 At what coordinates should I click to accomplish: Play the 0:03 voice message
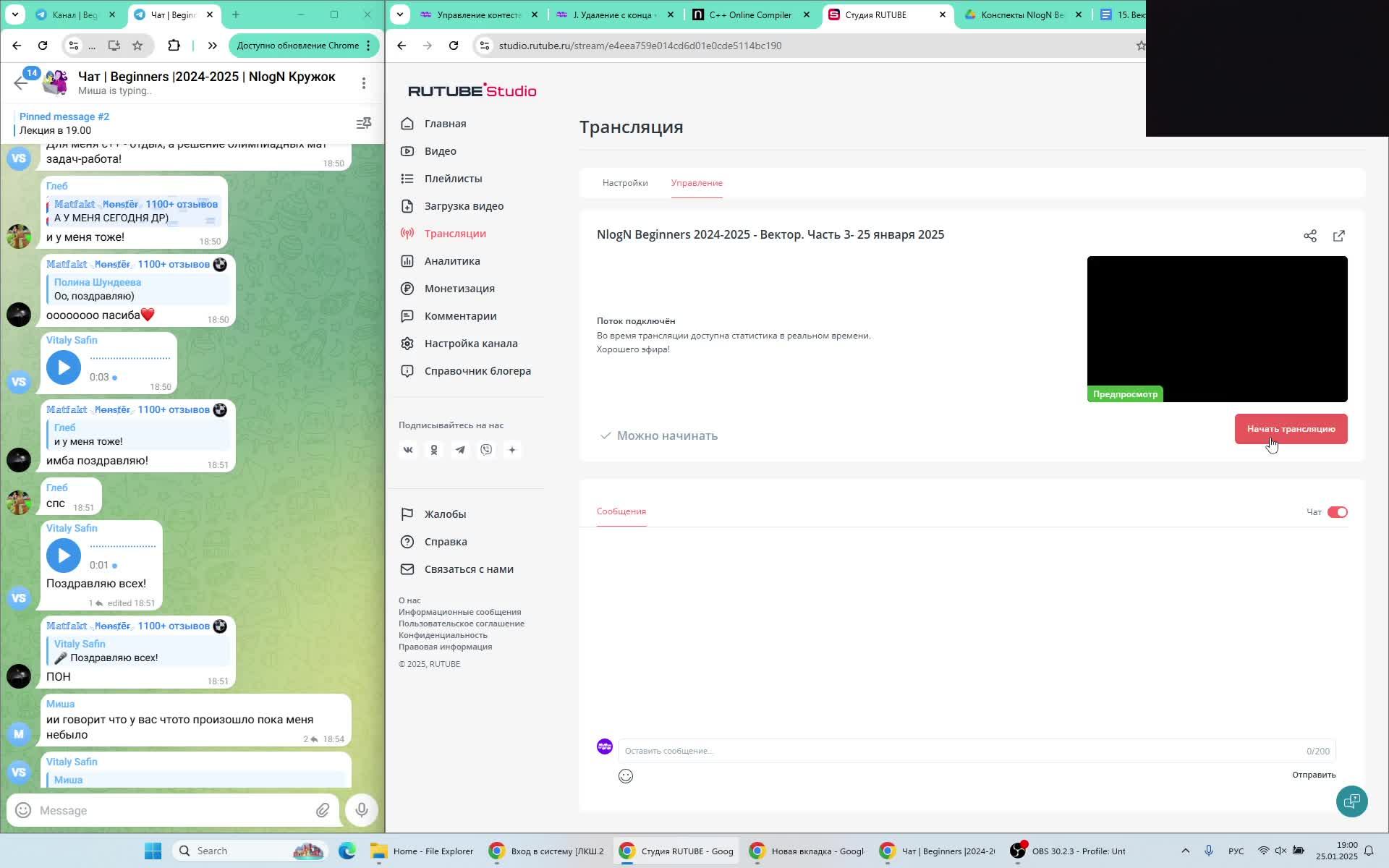tap(64, 367)
